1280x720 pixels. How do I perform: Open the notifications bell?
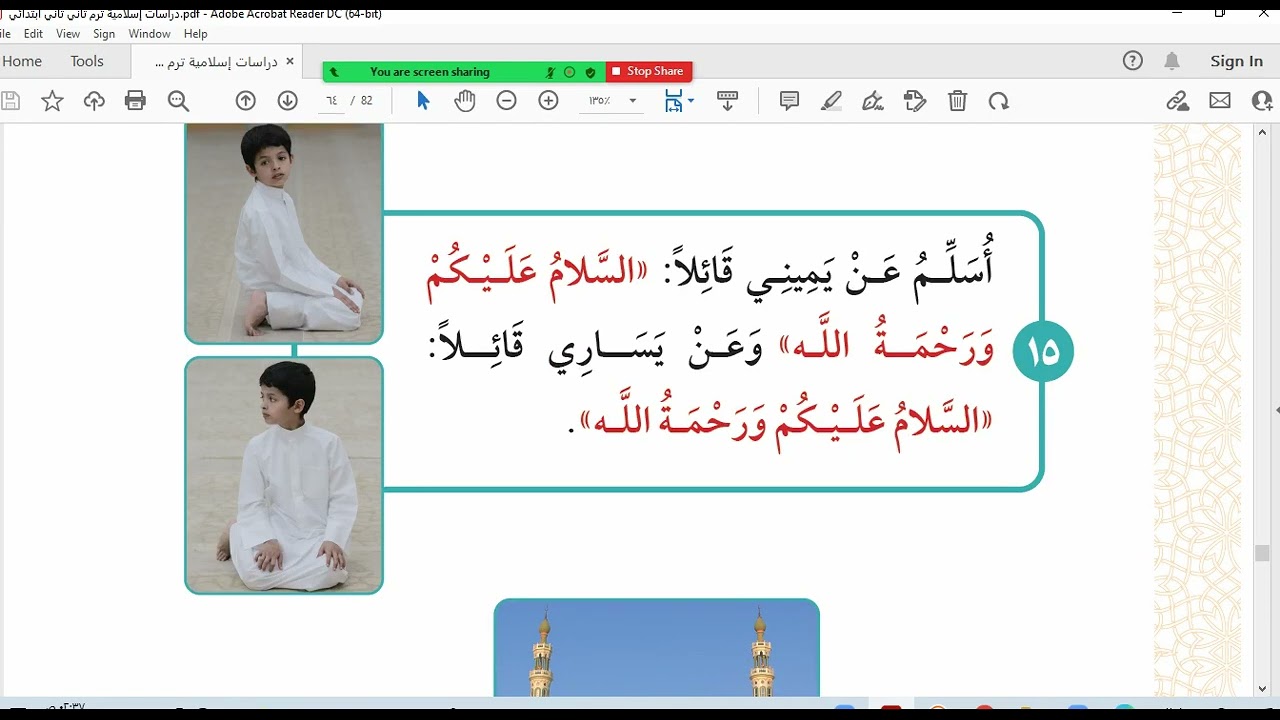[x=1172, y=61]
